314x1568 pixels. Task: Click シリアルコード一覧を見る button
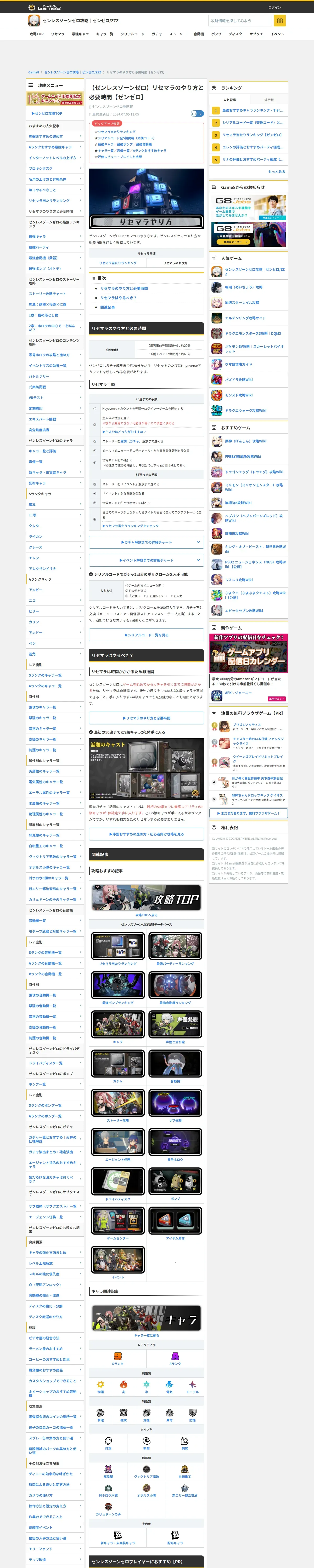point(146,635)
